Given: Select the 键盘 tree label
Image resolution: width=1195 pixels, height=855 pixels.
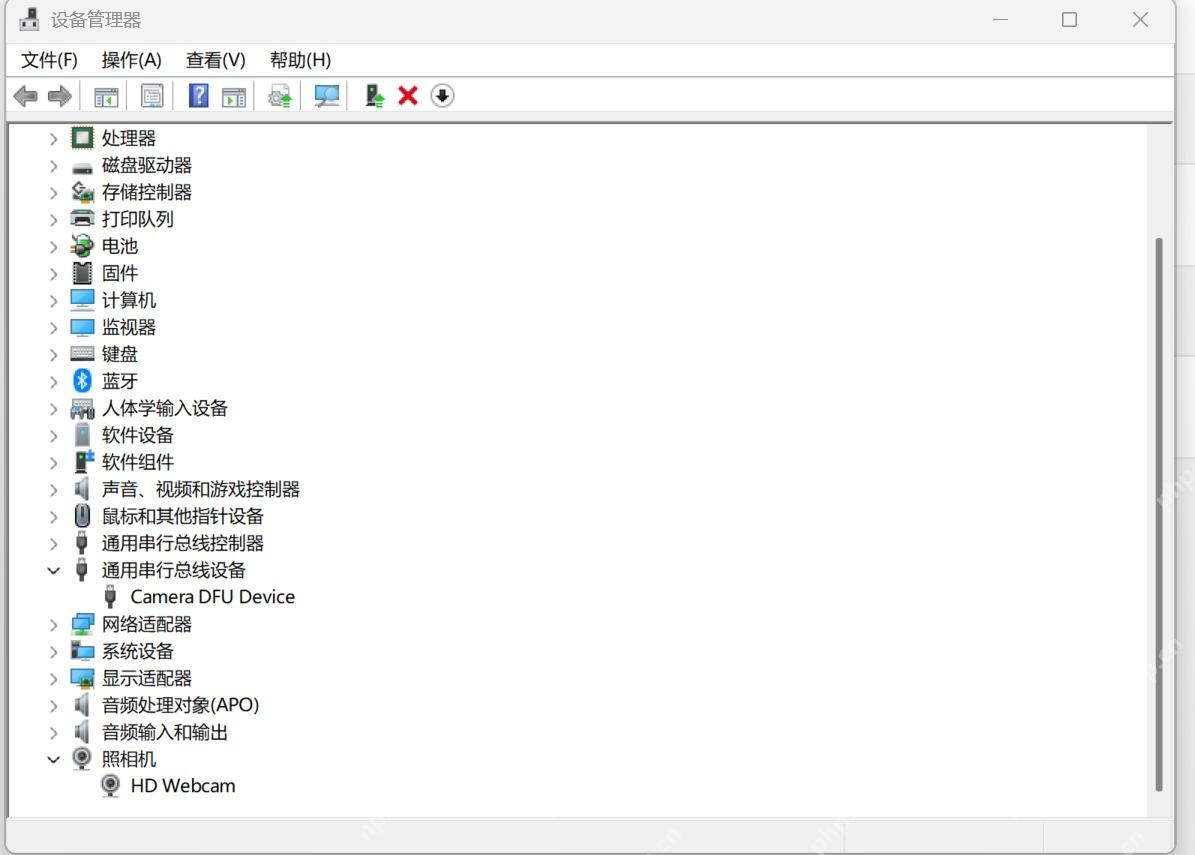Looking at the screenshot, I should [x=120, y=354].
